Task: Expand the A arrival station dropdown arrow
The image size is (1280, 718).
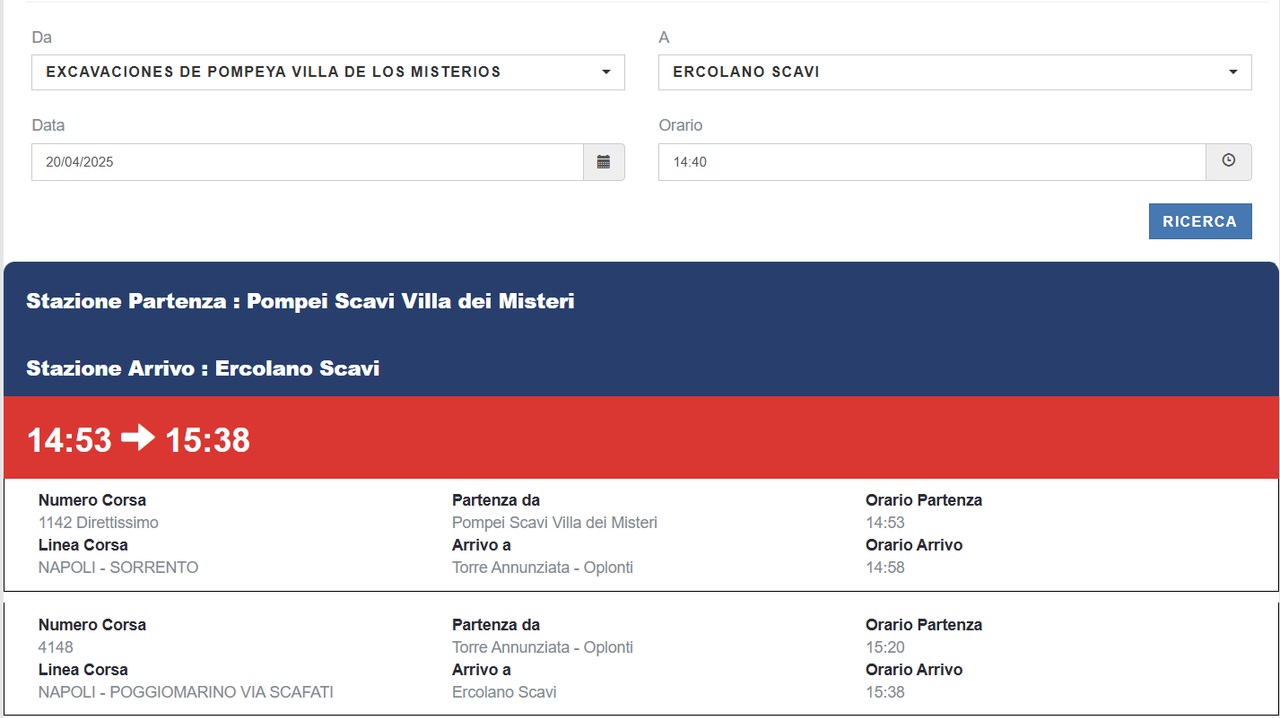Action: 1233,72
